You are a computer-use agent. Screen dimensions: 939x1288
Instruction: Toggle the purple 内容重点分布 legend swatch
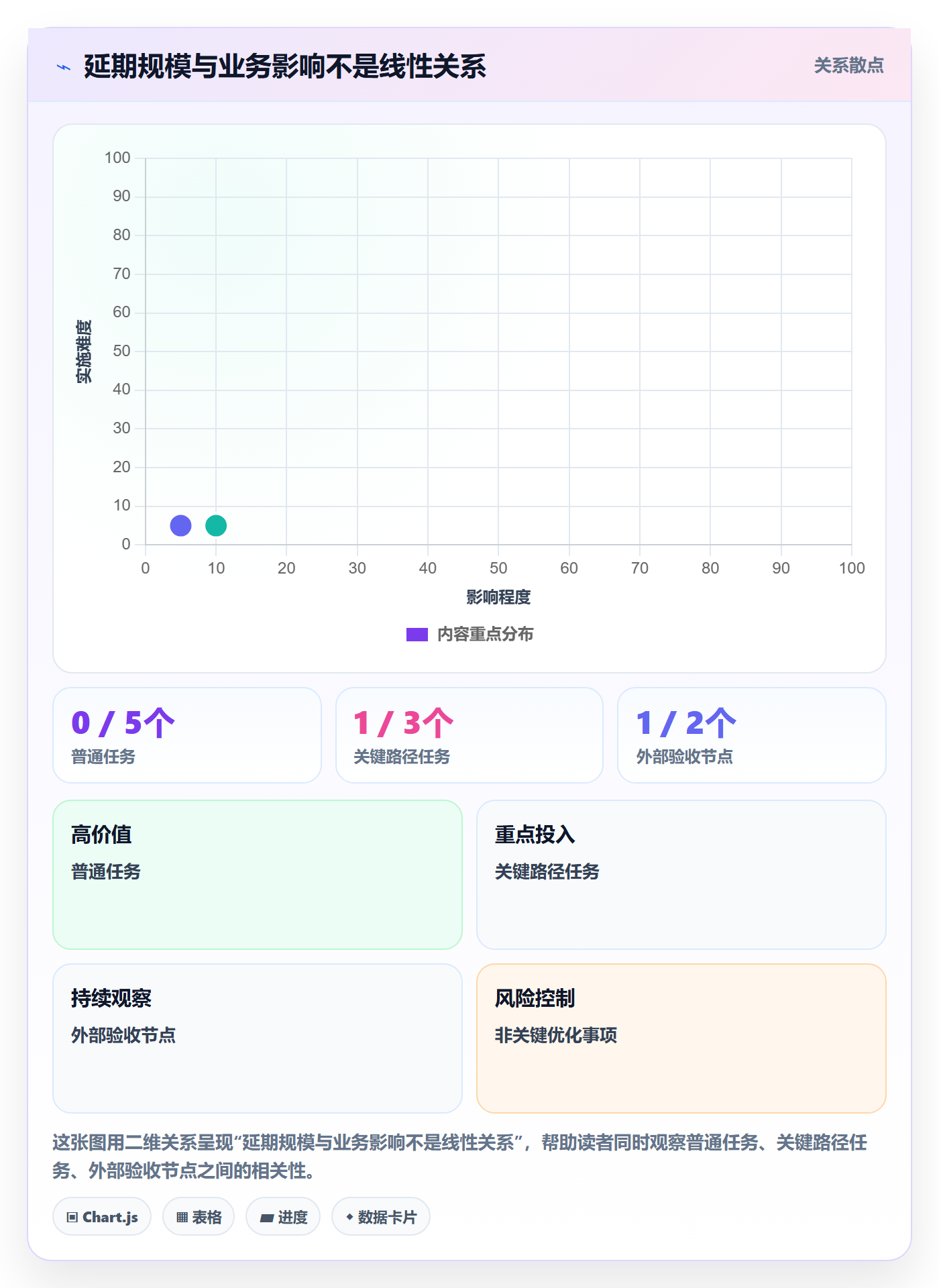click(417, 635)
